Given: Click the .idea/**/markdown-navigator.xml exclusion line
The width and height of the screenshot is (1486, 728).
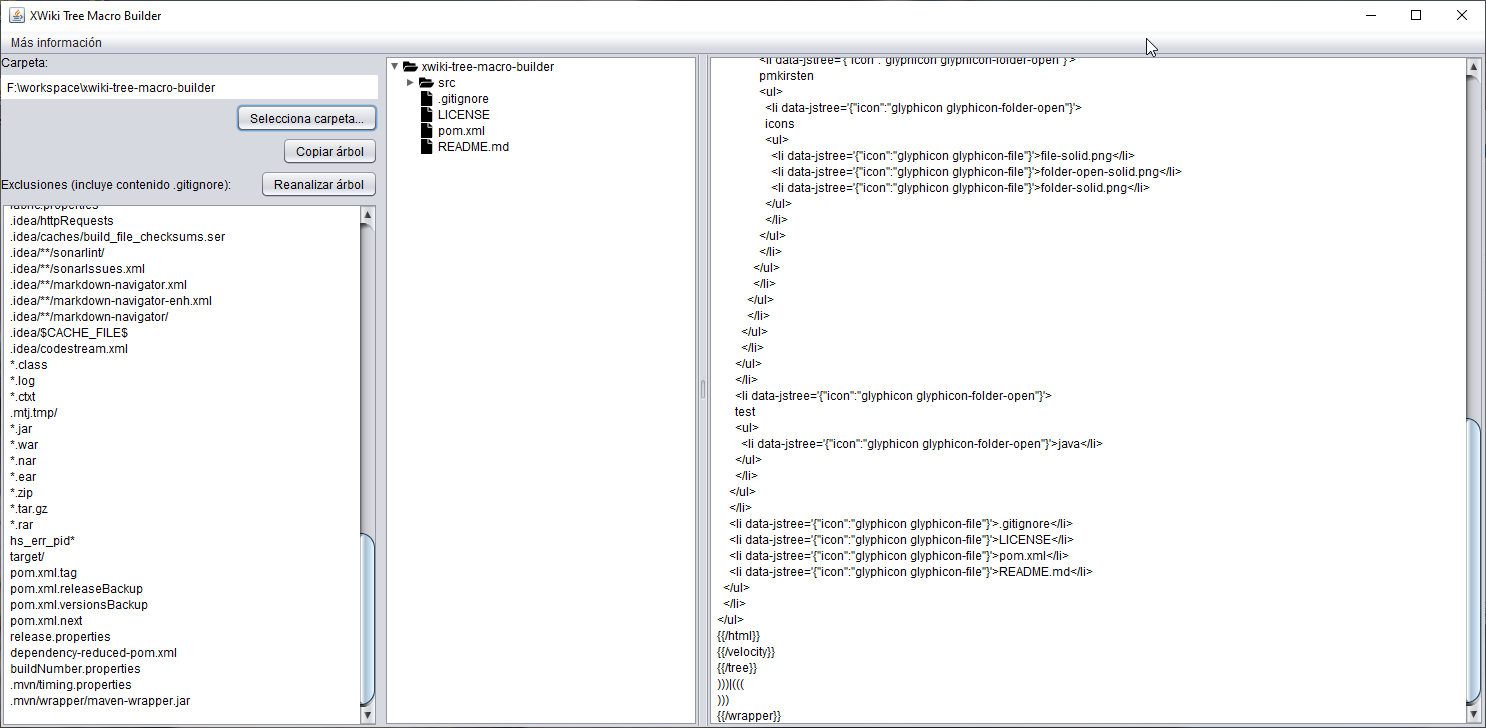Looking at the screenshot, I should click(x=98, y=285).
